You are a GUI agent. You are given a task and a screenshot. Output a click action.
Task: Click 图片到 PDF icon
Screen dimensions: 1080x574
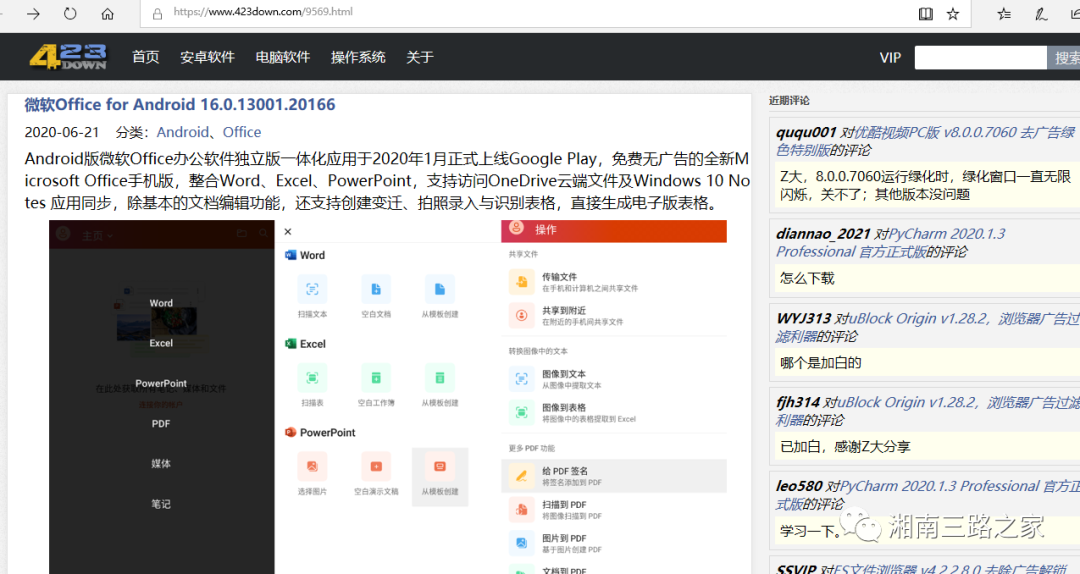pos(521,544)
